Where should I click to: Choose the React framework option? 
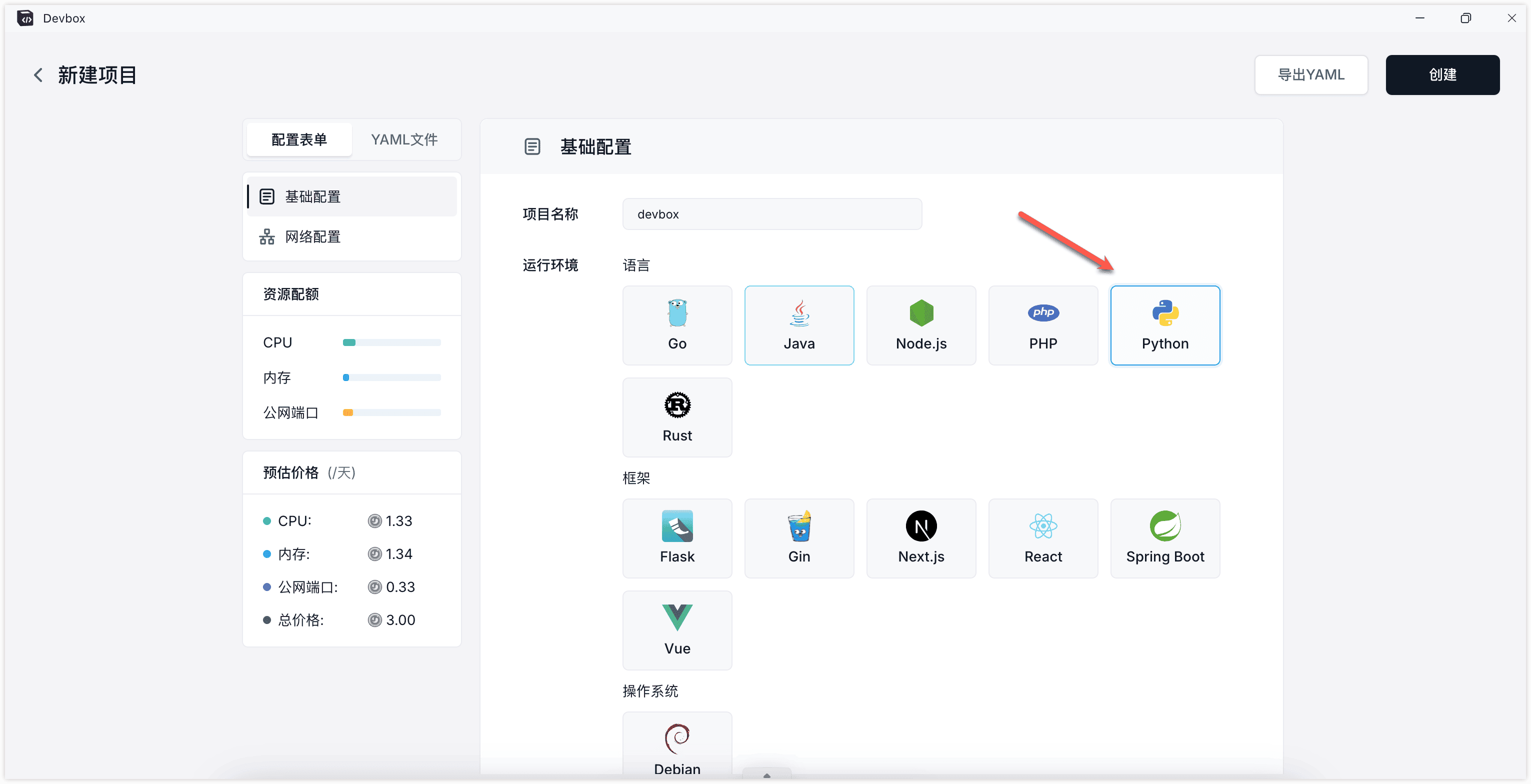[x=1042, y=538]
